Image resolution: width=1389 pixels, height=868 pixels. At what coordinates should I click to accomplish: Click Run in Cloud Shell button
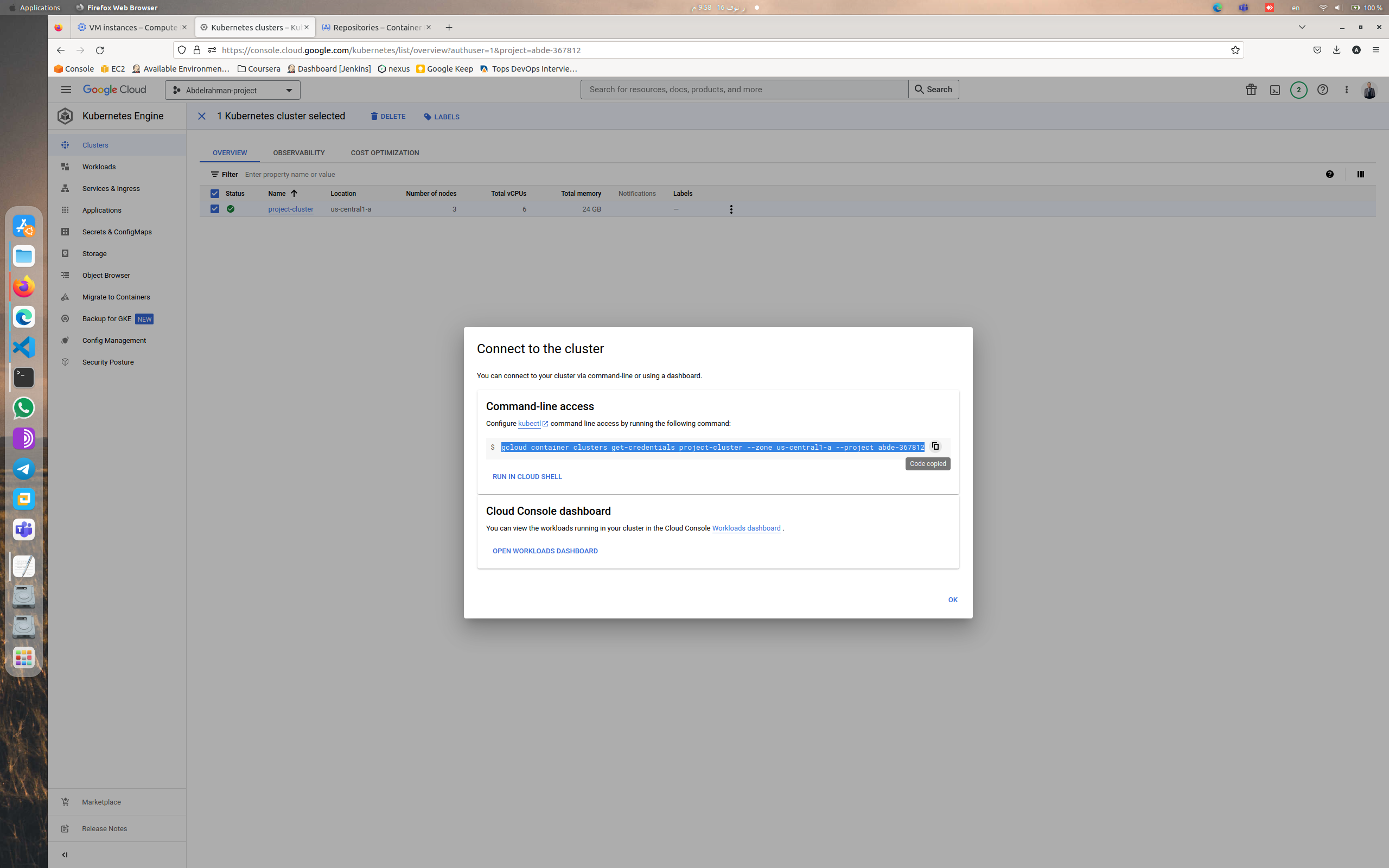pyautogui.click(x=527, y=476)
